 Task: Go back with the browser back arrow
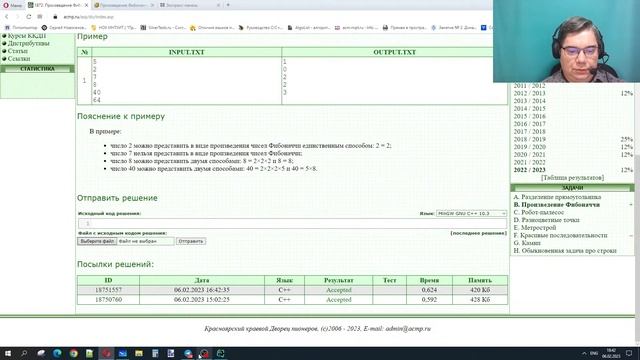point(7,17)
